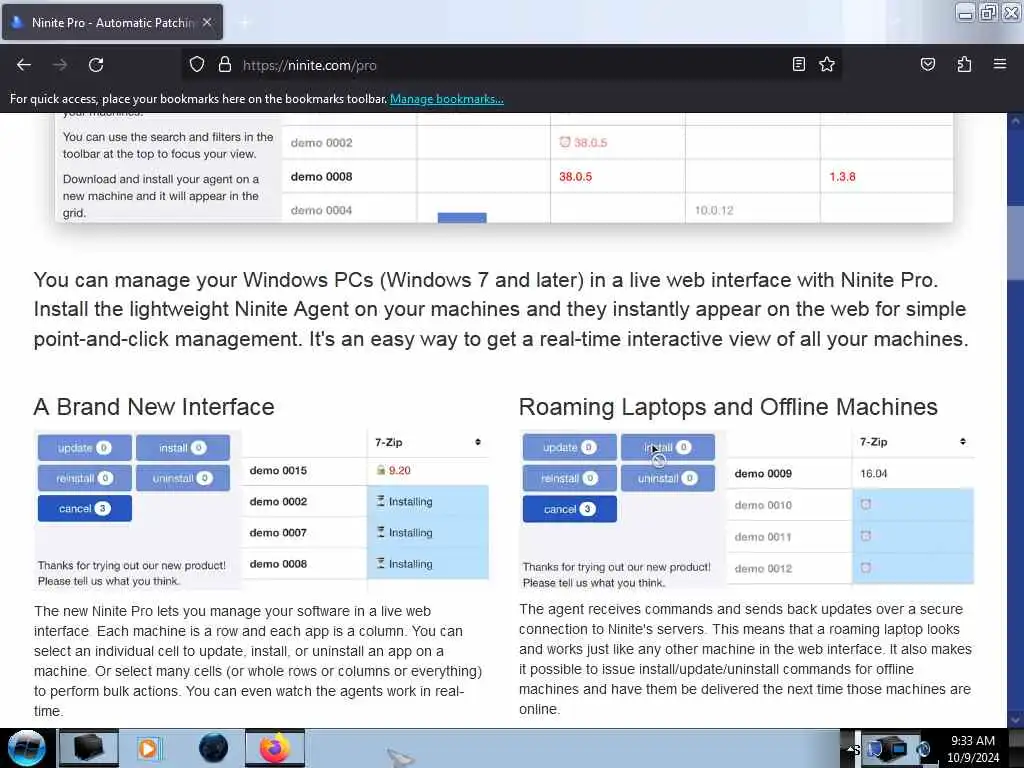Open the media player taskbar icon
This screenshot has width=1024, height=768.
tap(149, 748)
